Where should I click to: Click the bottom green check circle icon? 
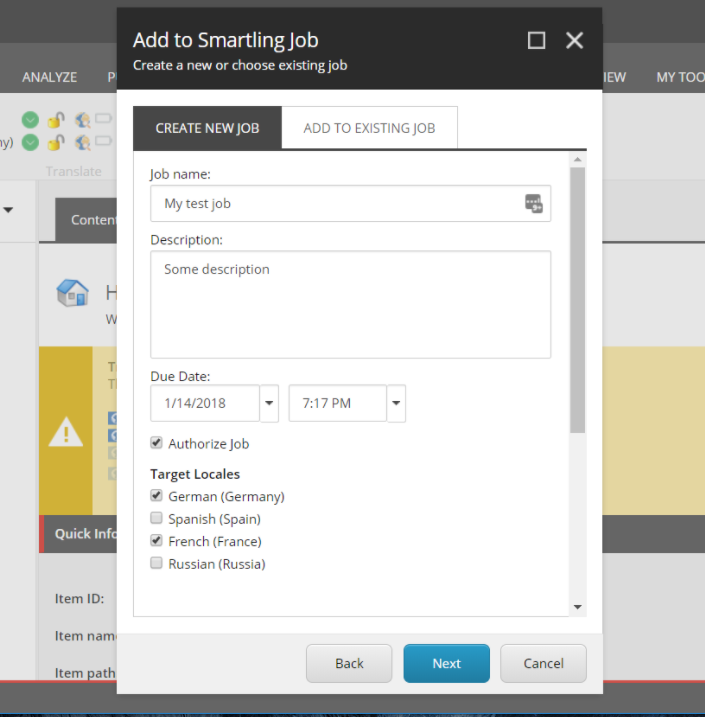30,143
